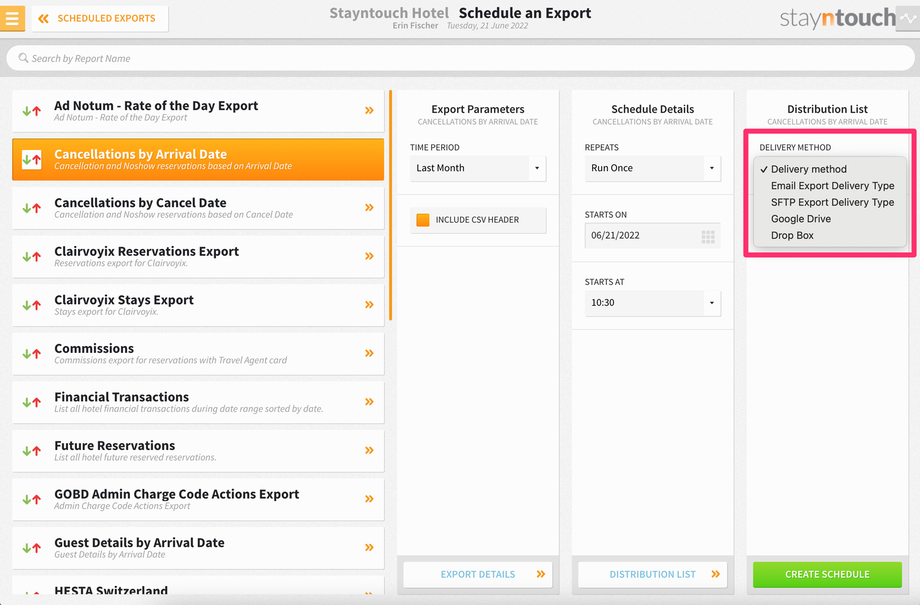Open Guest Details by Arrival Date export
This screenshot has height=605, width=920.
tap(198, 548)
